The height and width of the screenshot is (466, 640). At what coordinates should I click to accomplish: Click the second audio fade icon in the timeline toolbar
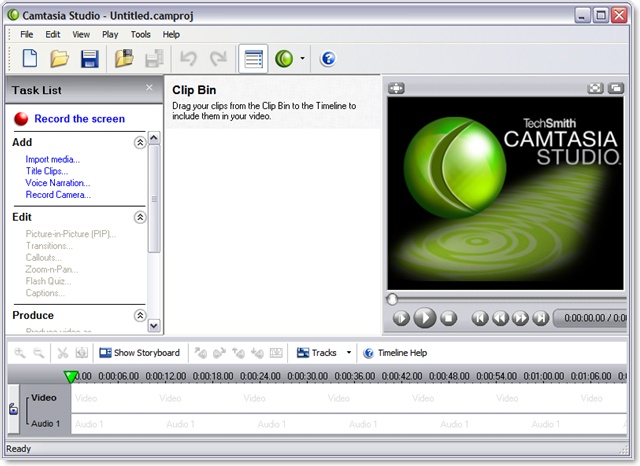(x=219, y=353)
